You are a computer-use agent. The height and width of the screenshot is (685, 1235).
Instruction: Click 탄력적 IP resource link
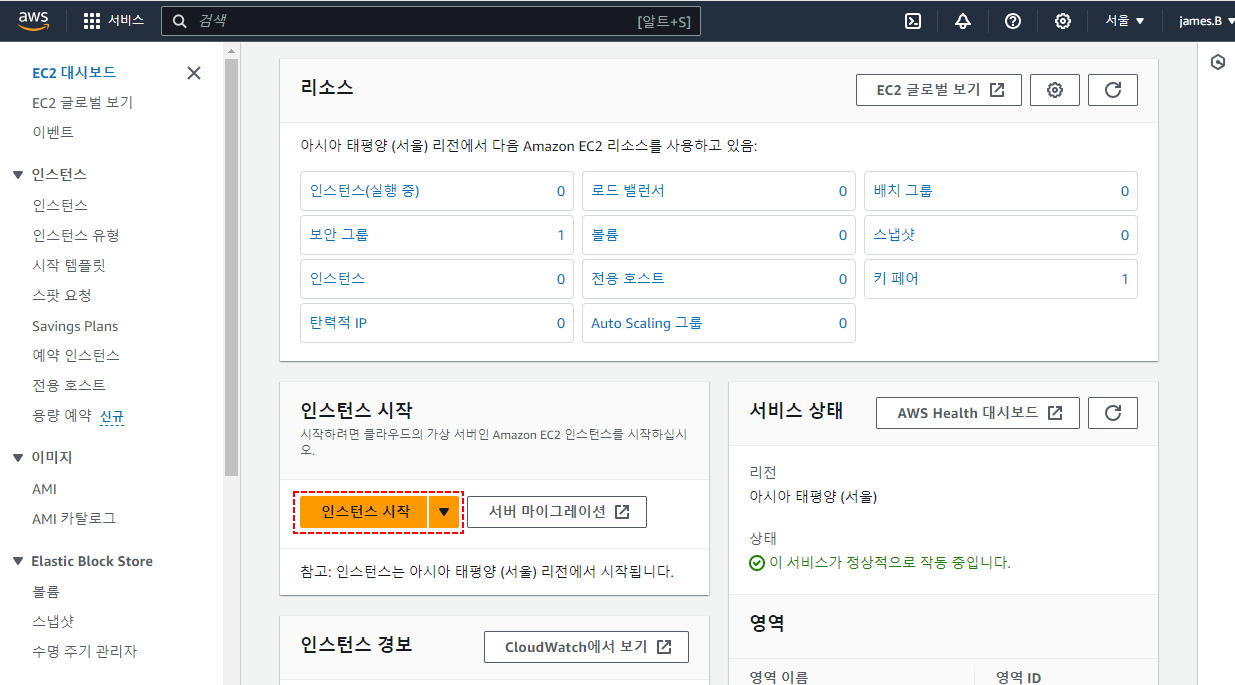coord(338,323)
